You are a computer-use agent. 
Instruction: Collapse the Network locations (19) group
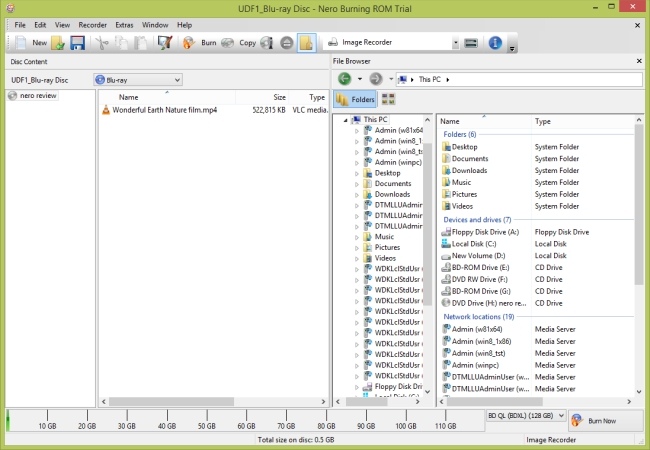click(x=479, y=317)
